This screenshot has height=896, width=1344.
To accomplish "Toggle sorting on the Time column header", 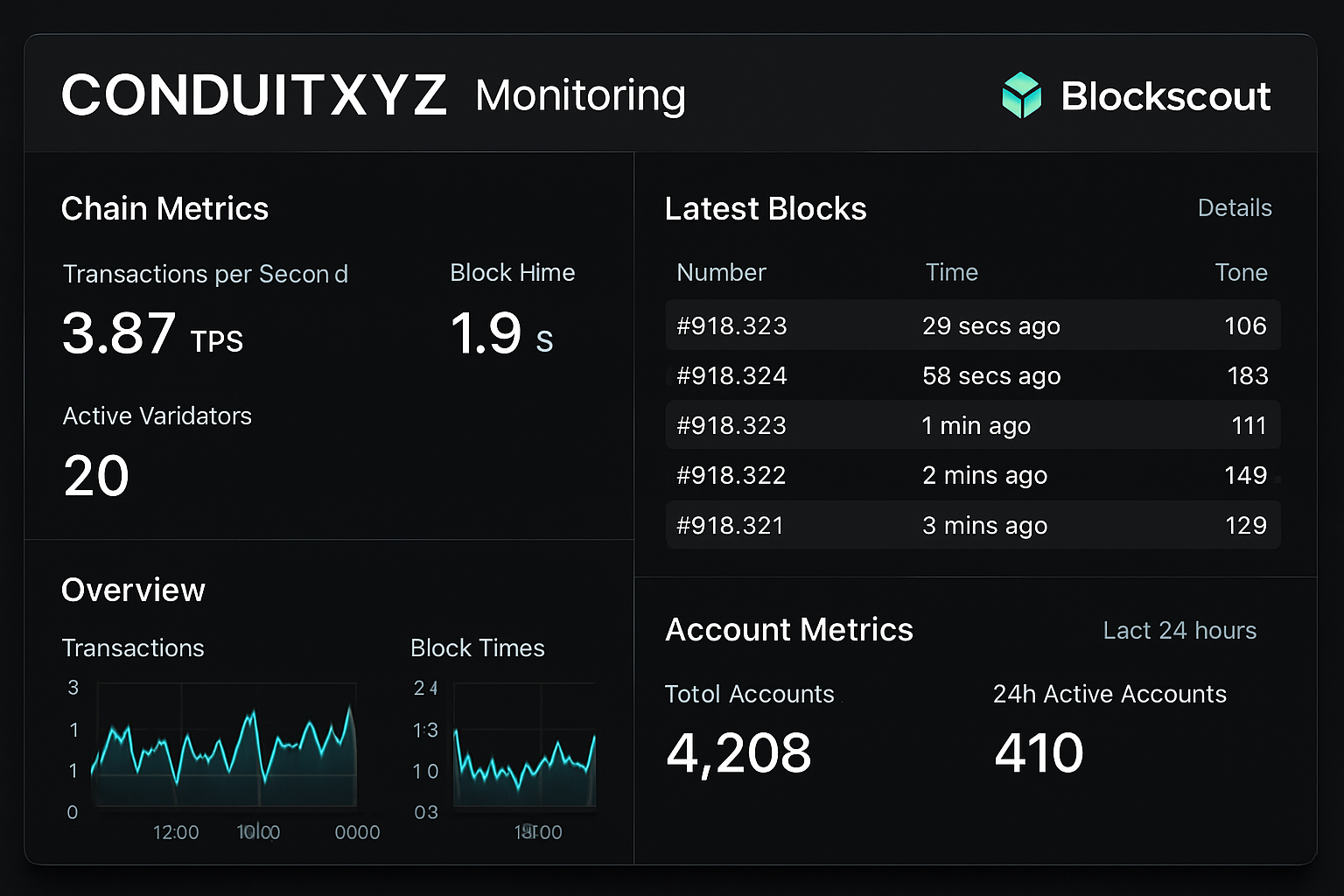I will coord(951,272).
